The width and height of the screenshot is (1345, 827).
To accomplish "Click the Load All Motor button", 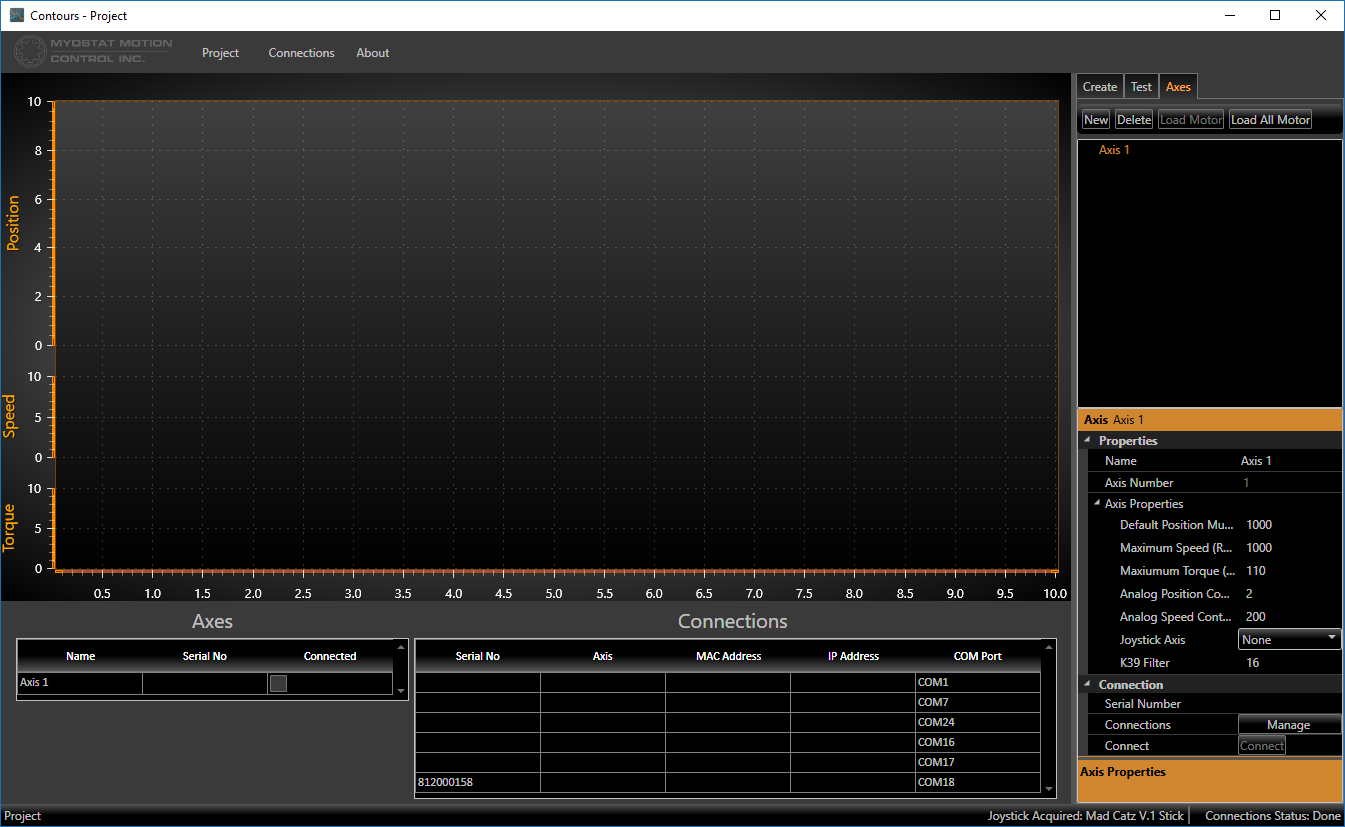I will tap(1270, 120).
